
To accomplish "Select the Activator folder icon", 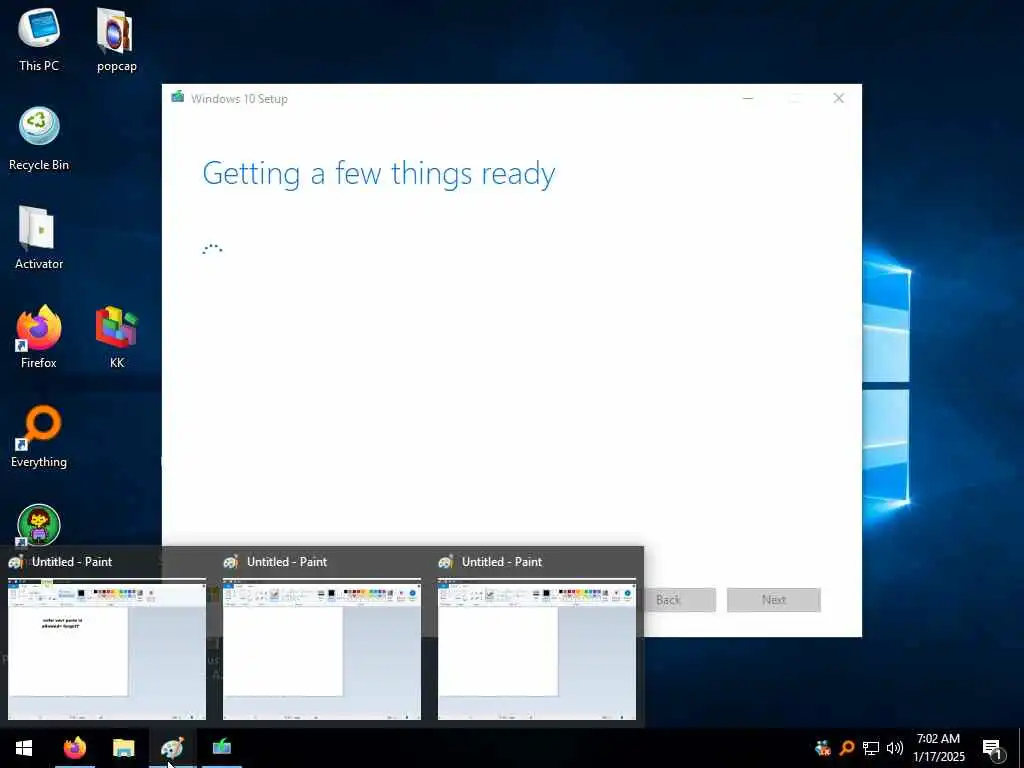I will coord(39,238).
